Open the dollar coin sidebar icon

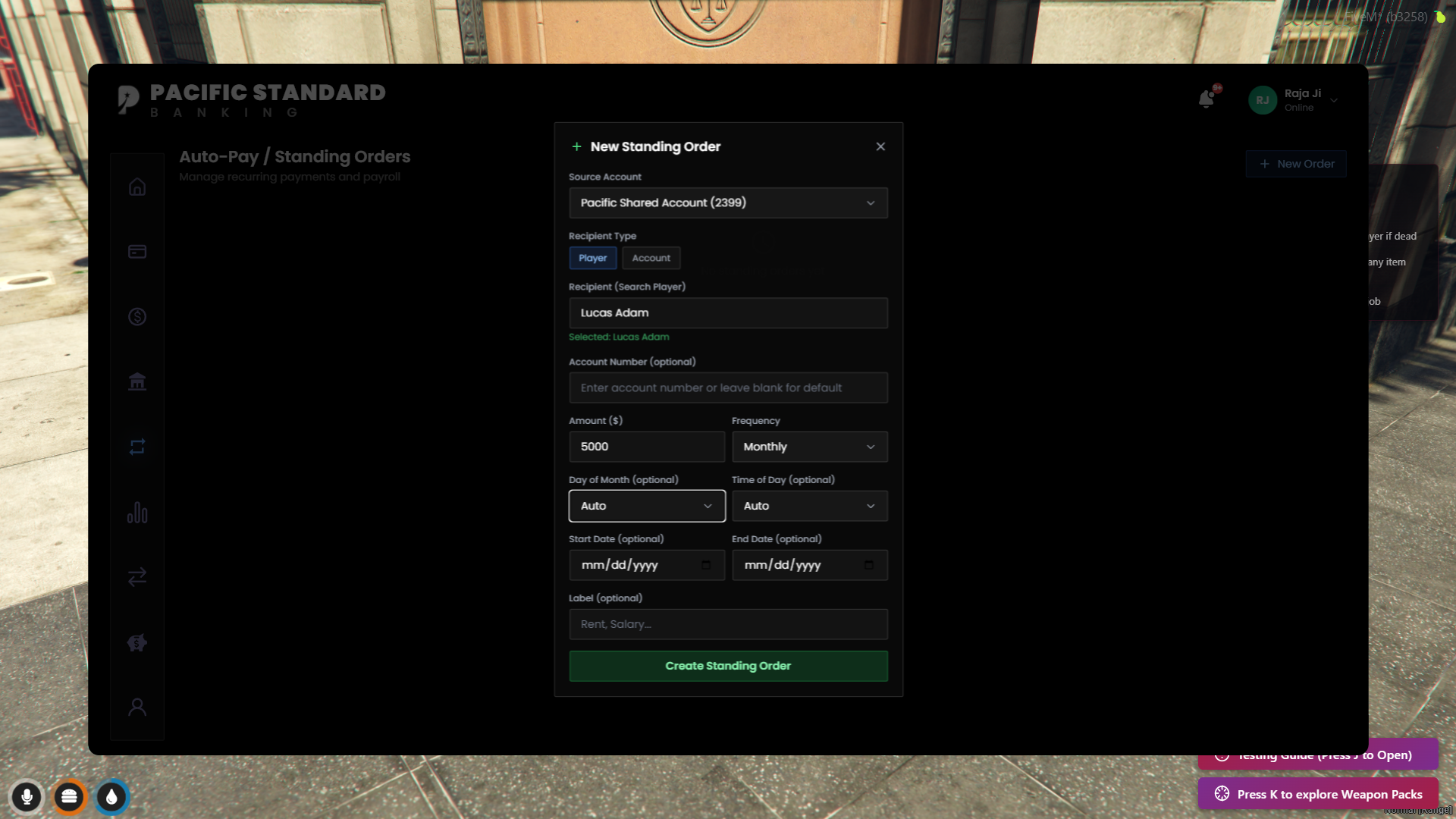coord(137,316)
